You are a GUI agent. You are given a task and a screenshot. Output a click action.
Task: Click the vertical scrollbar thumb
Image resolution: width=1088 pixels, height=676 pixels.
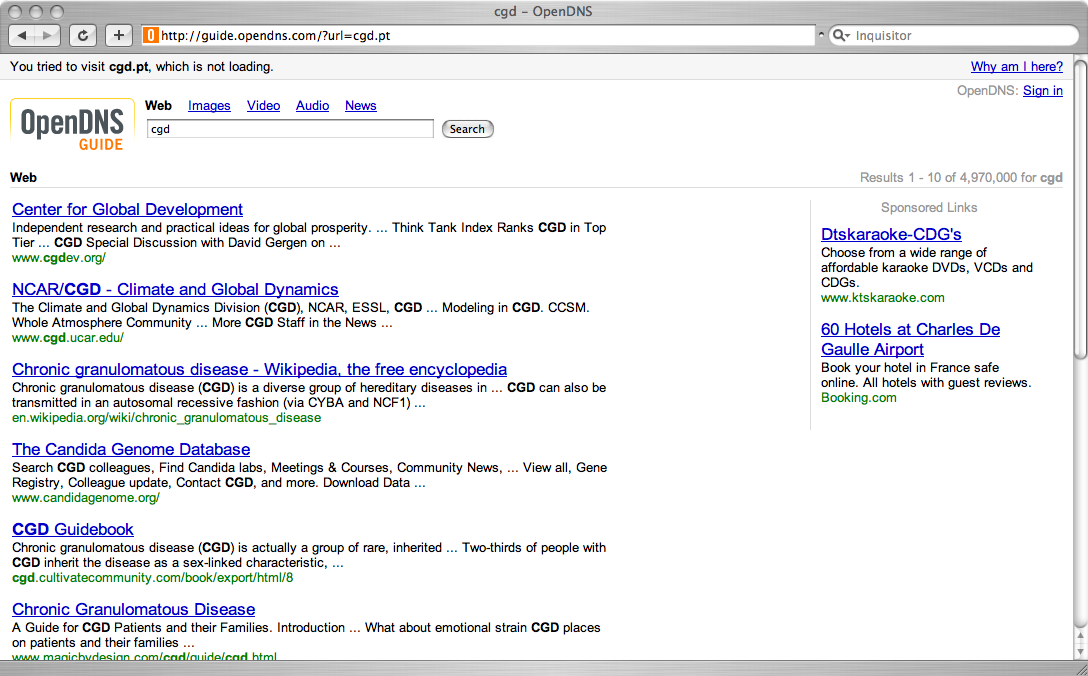tap(1080, 210)
